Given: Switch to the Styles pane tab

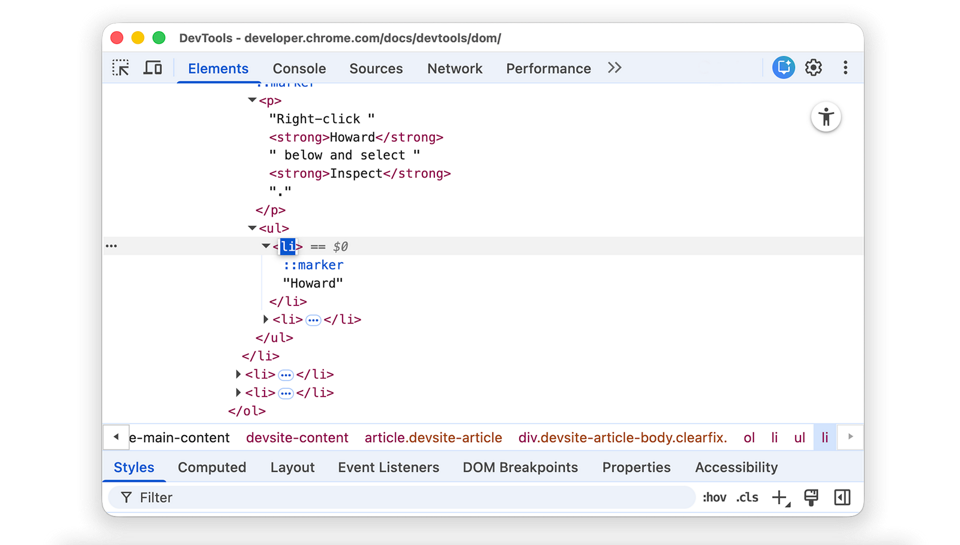Looking at the screenshot, I should coord(134,467).
